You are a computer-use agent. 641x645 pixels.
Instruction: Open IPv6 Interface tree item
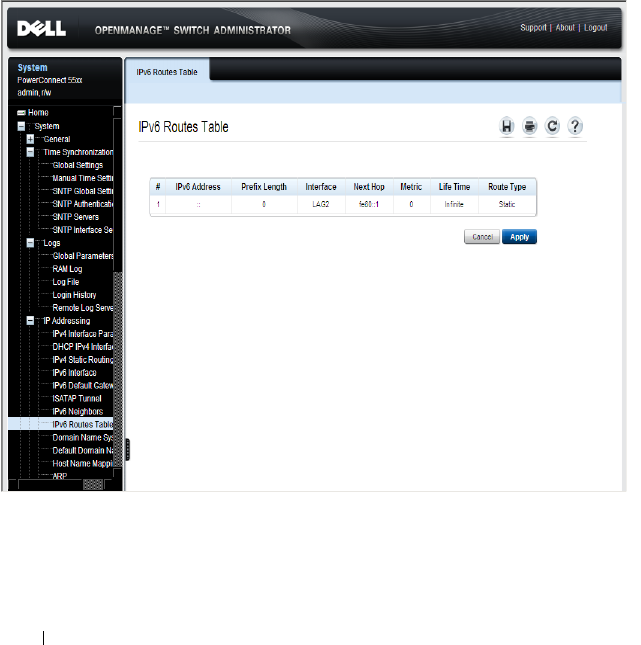tap(74, 373)
